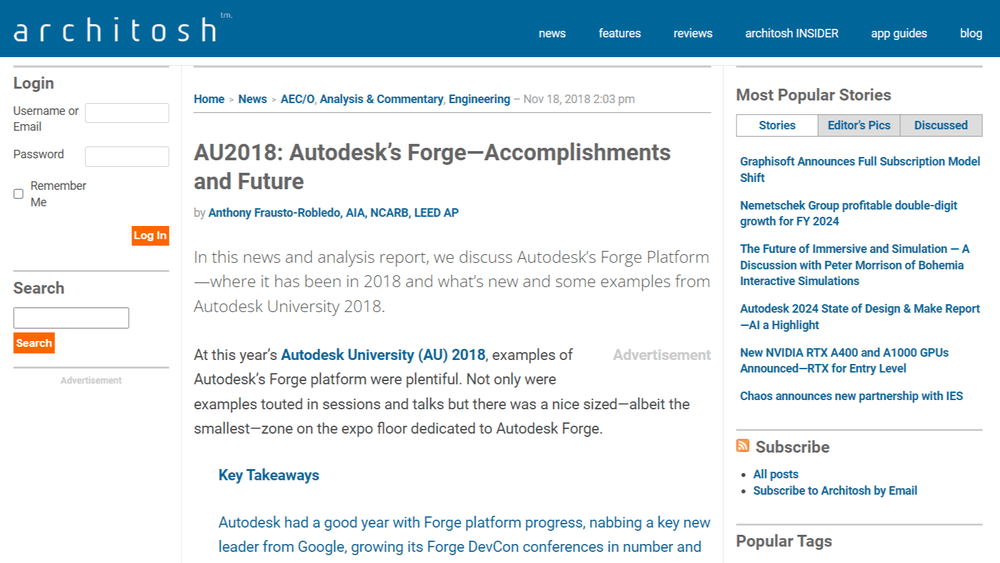Open the app guides menu item
1000x563 pixels.
click(x=899, y=33)
